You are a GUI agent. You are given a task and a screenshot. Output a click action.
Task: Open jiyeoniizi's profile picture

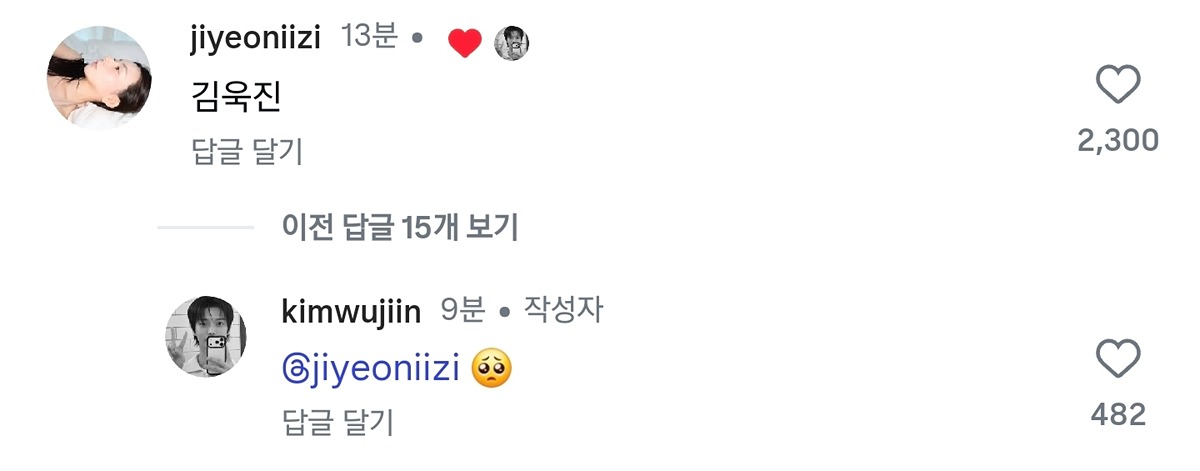(x=99, y=78)
